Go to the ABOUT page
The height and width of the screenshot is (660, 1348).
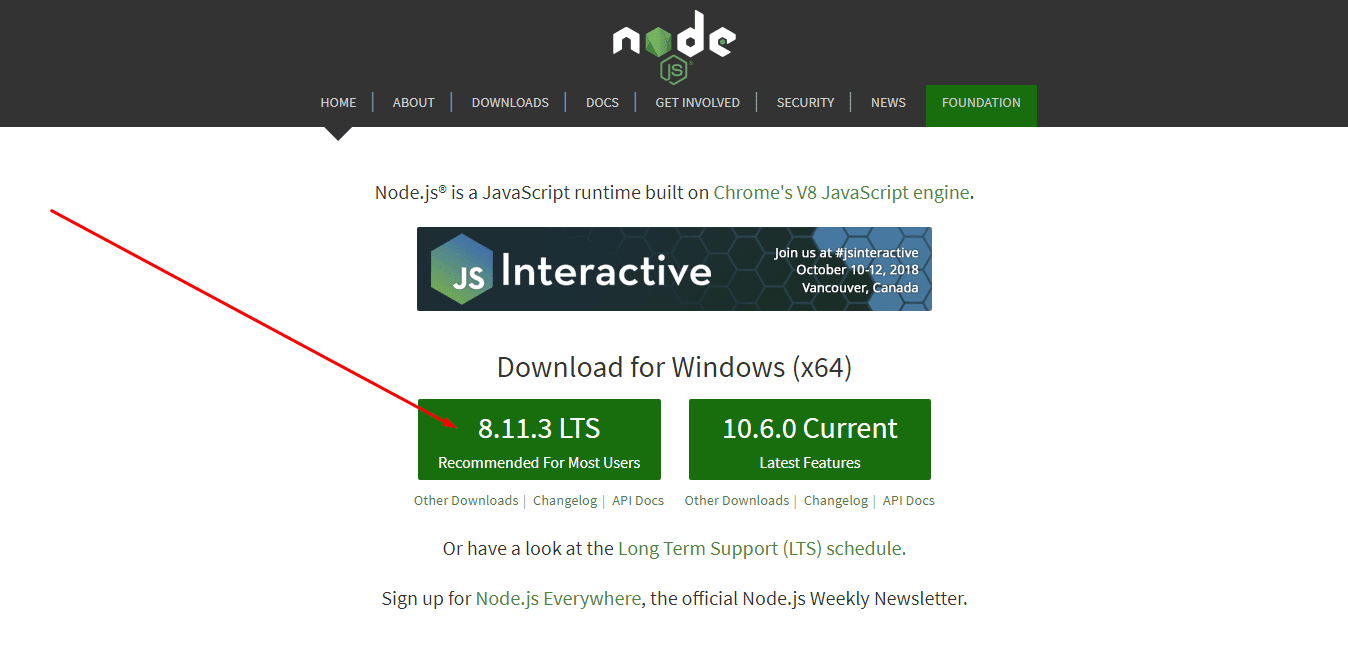pos(413,102)
